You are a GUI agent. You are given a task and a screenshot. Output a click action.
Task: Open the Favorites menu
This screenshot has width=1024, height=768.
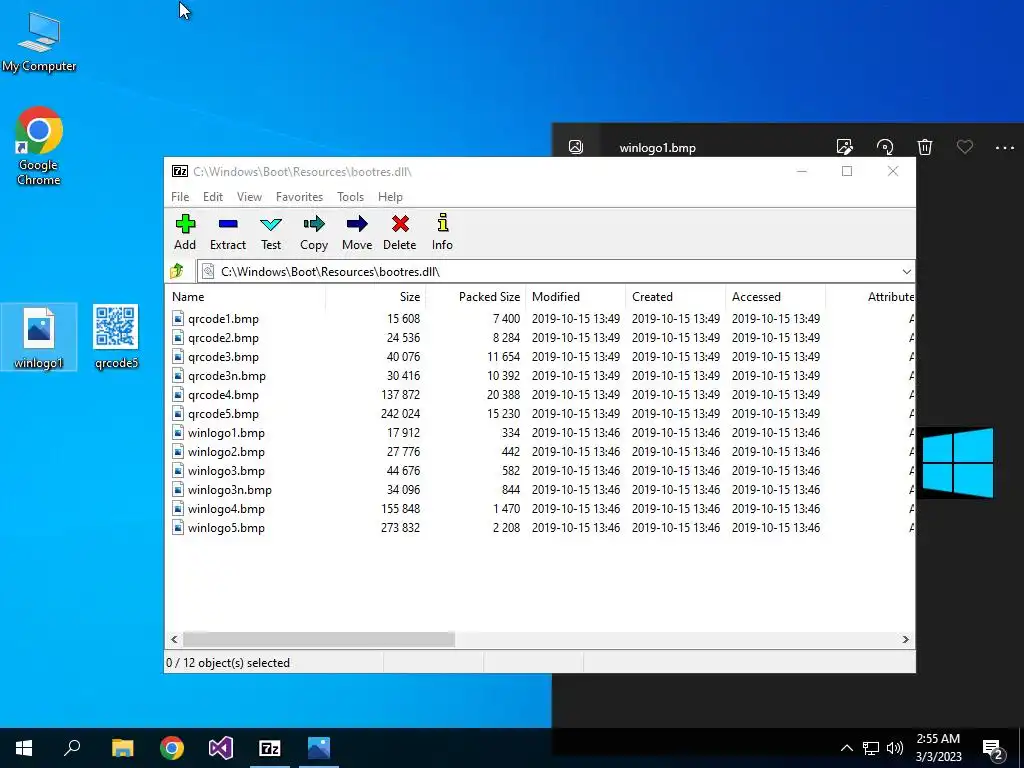tap(299, 197)
